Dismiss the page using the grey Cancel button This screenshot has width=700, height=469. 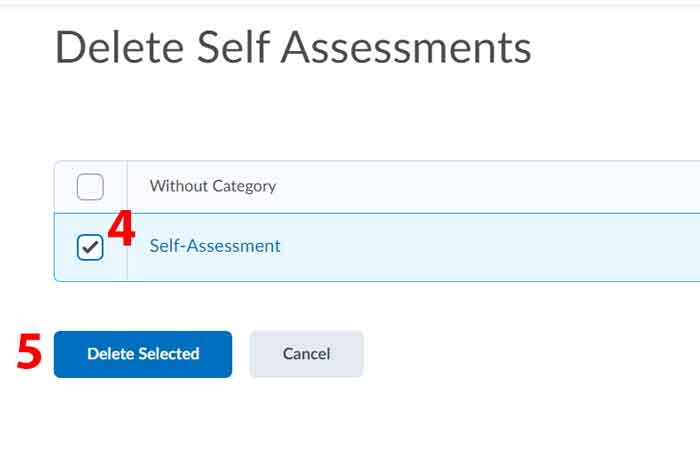click(306, 354)
